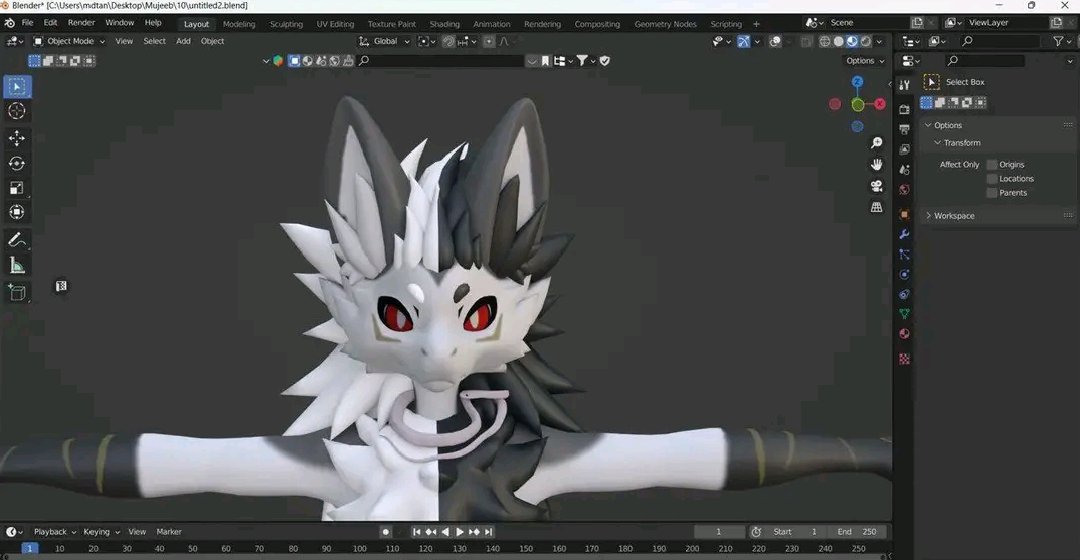Viewport: 1080px width, 560px height.
Task: Switch to wireframe viewport shading
Action: click(x=824, y=41)
